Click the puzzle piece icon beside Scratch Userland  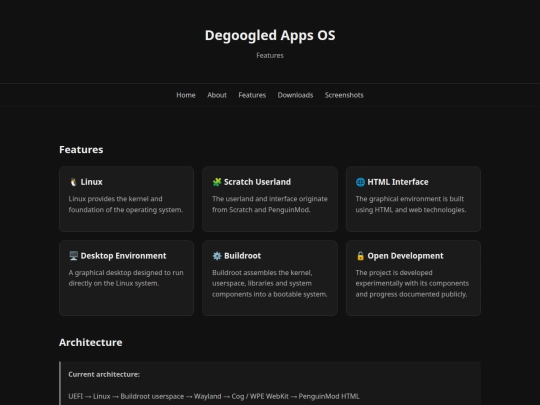click(217, 182)
